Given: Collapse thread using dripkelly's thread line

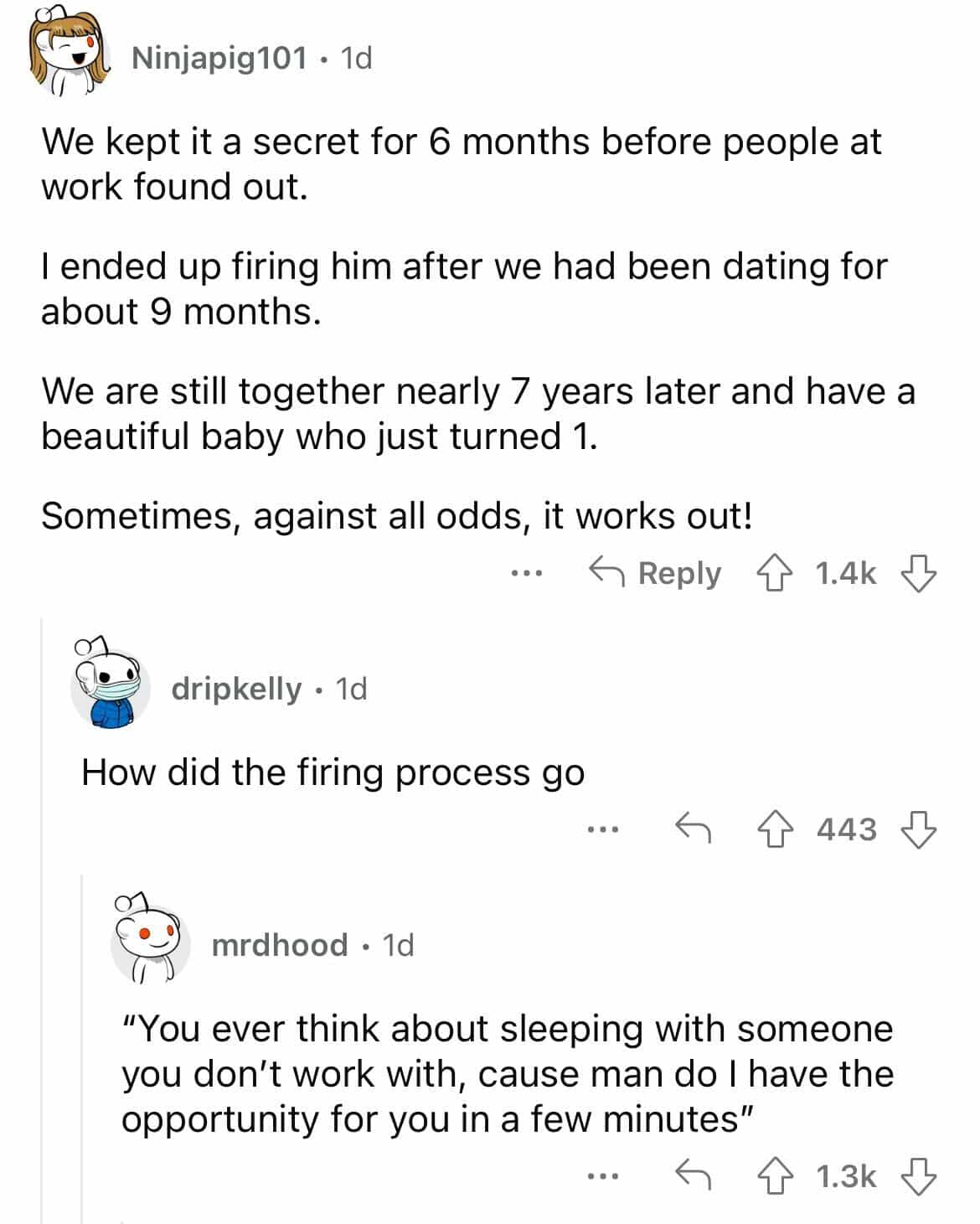Looking at the screenshot, I should coord(42,922).
